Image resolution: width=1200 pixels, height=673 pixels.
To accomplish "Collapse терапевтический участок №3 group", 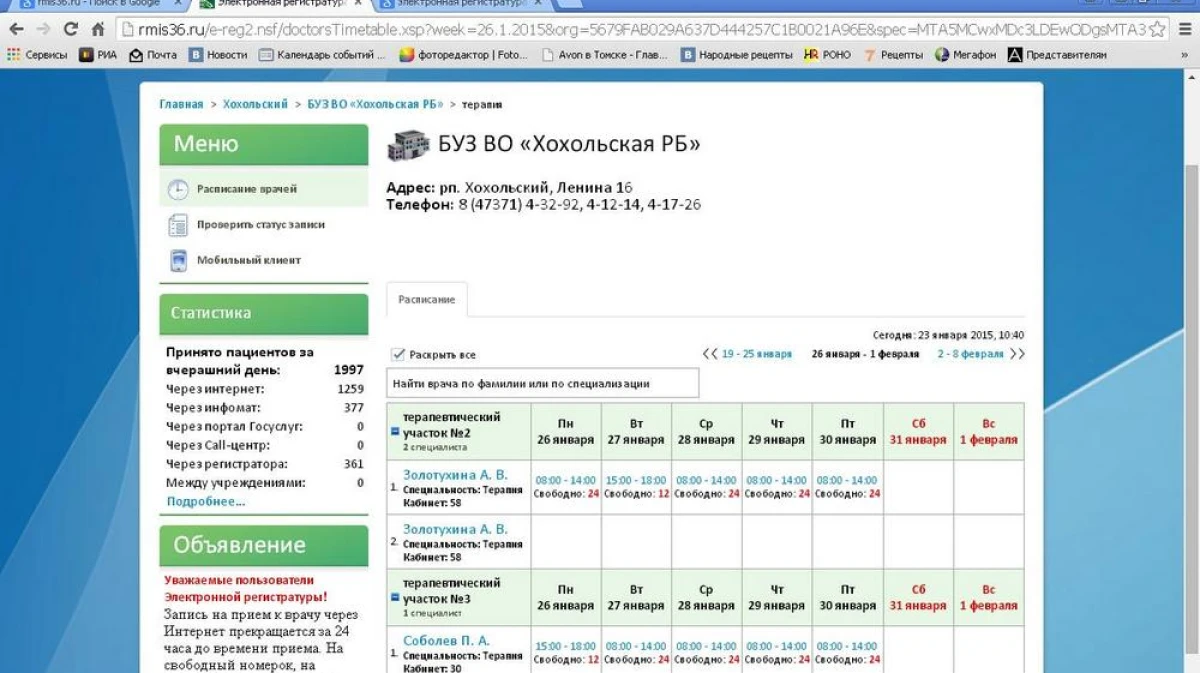I will [395, 597].
